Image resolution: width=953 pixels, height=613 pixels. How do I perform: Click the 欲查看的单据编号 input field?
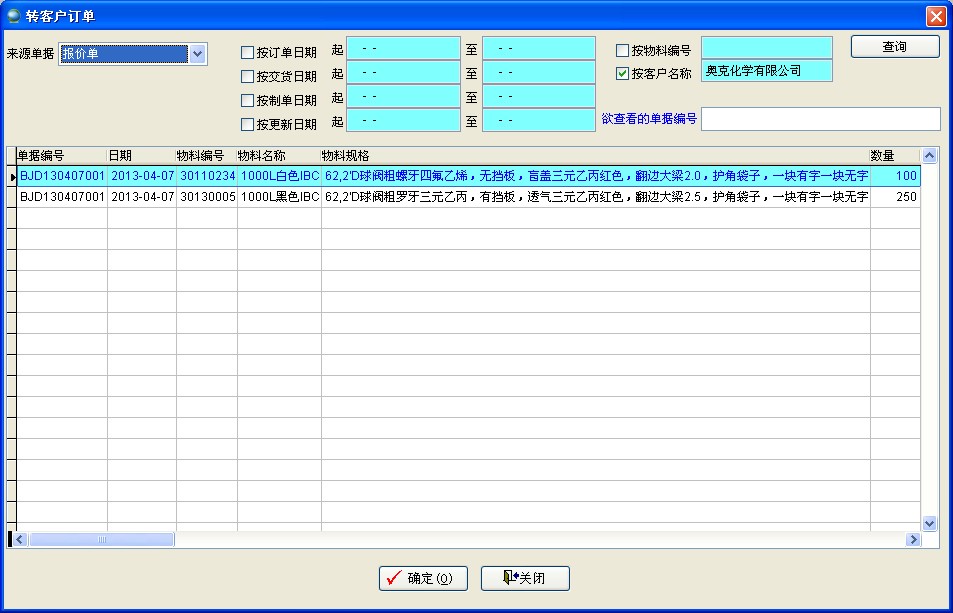(820, 119)
